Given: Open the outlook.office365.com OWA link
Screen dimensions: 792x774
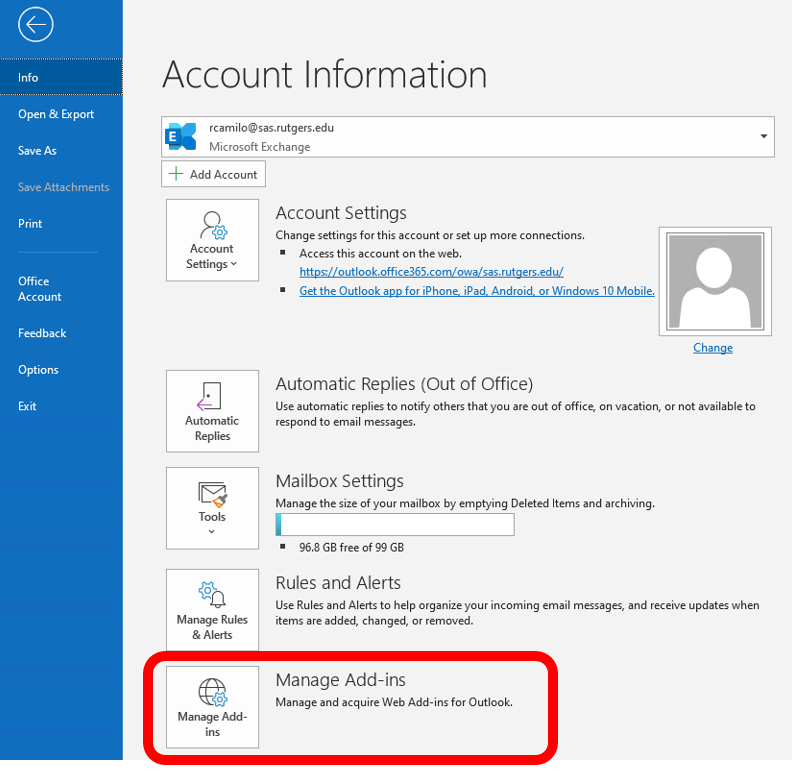Looking at the screenshot, I should click(431, 272).
